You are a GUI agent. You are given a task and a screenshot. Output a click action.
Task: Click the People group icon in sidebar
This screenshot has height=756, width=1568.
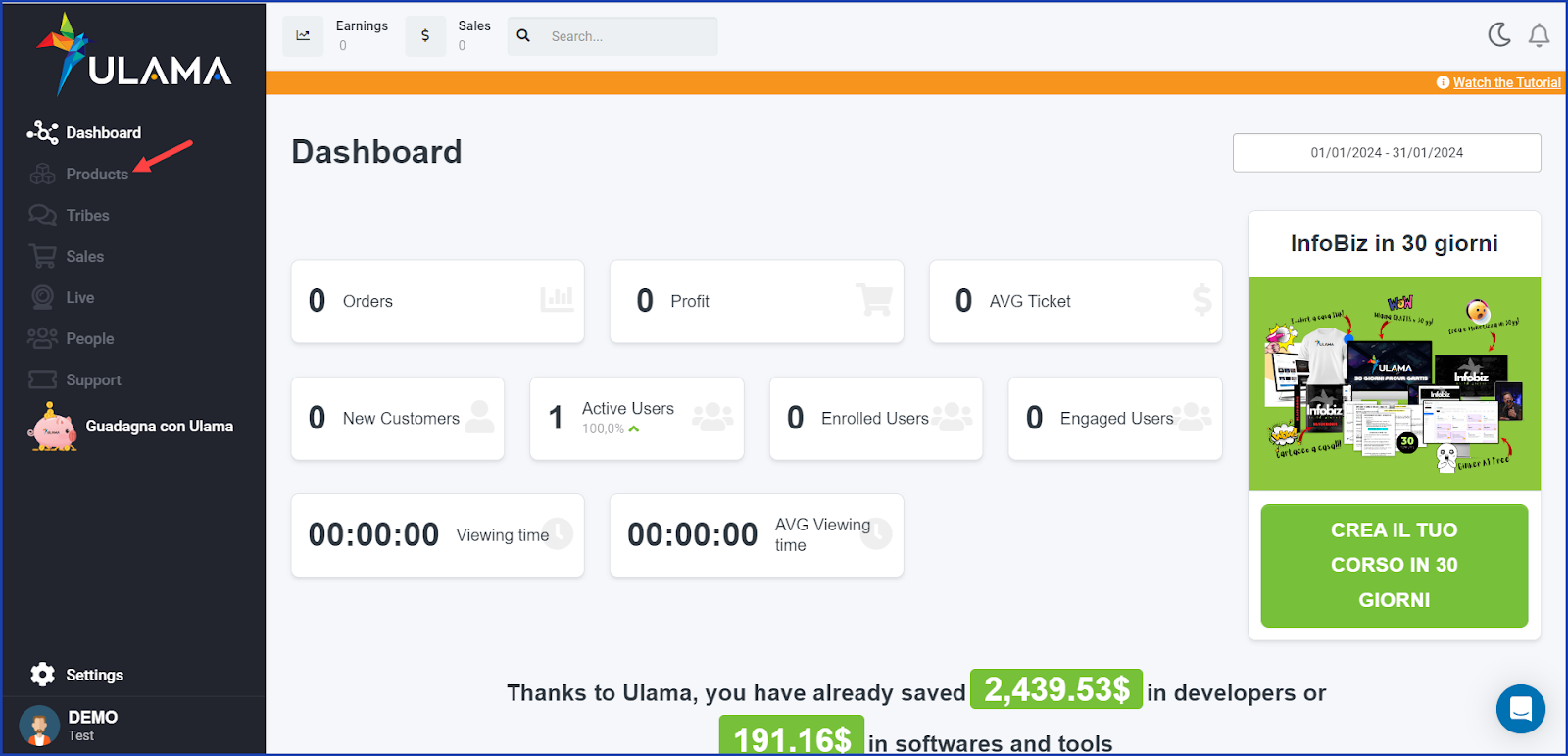pos(42,338)
